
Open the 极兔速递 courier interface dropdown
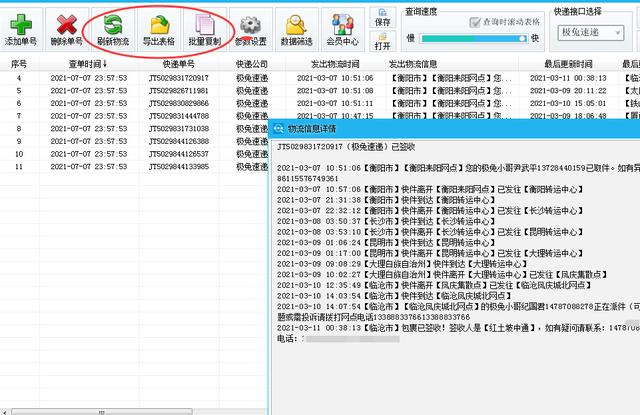click(591, 32)
